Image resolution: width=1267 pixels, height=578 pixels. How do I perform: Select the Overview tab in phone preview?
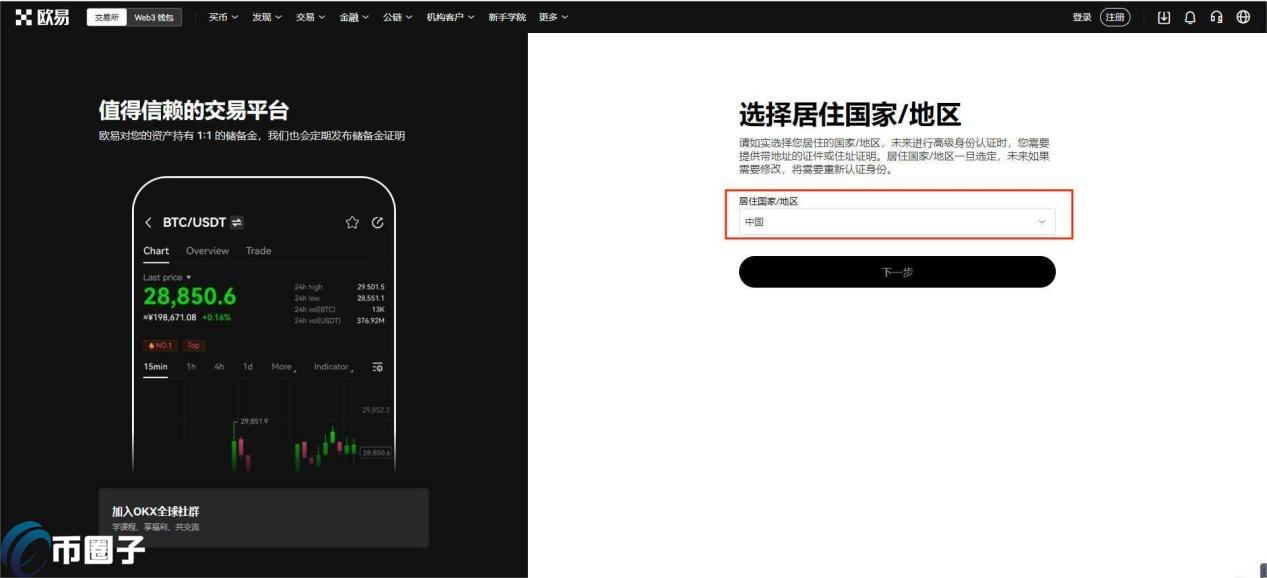207,251
